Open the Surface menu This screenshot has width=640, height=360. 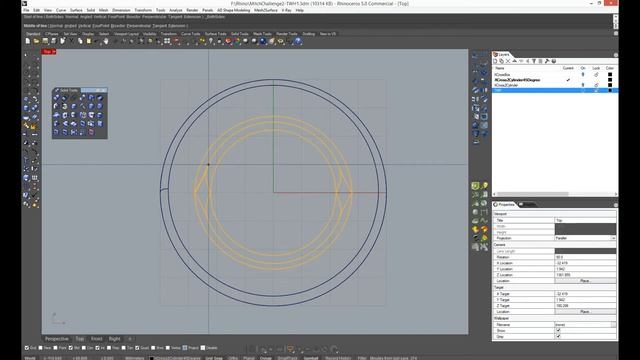[x=76, y=10]
